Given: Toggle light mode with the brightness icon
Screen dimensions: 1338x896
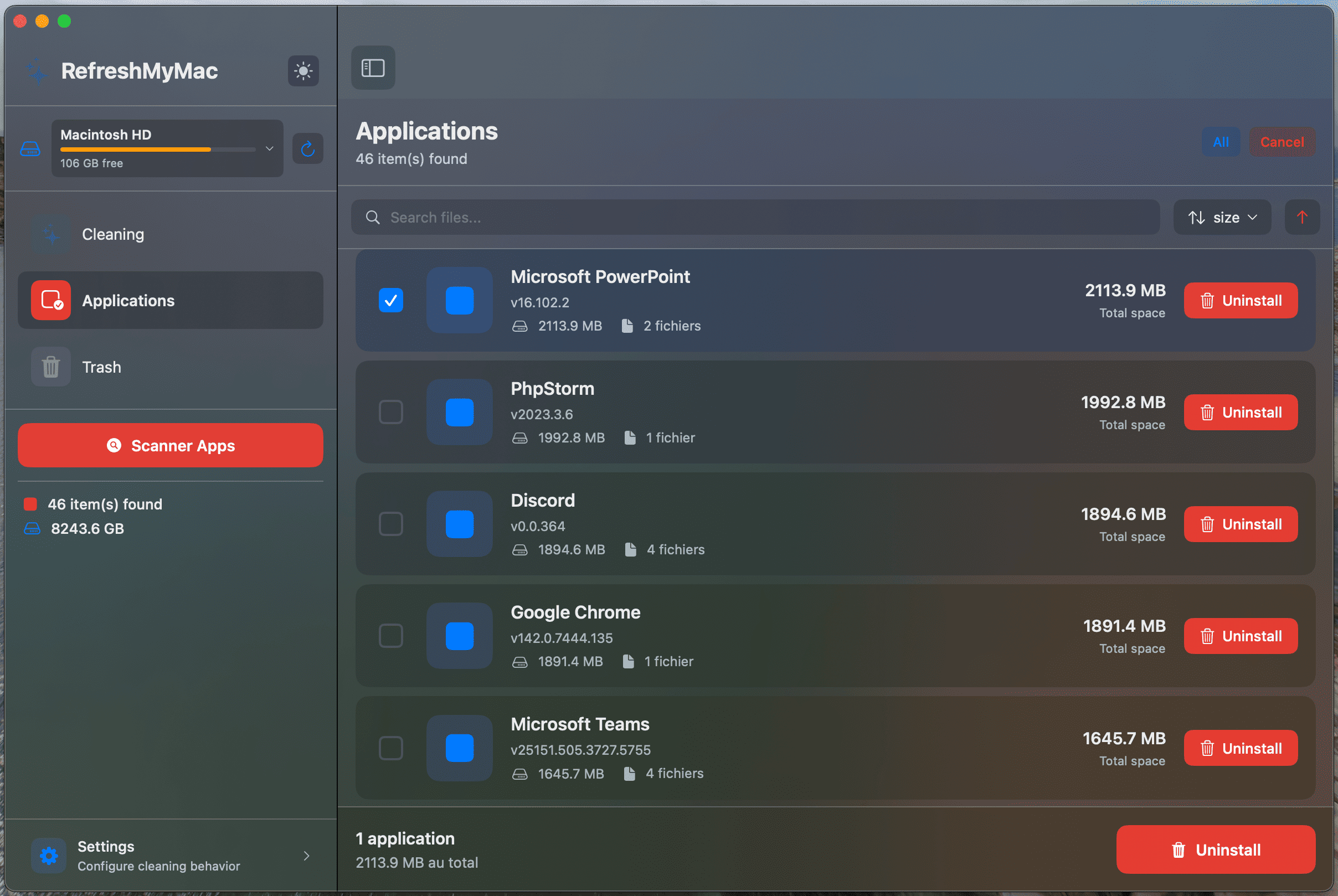Looking at the screenshot, I should [x=303, y=71].
